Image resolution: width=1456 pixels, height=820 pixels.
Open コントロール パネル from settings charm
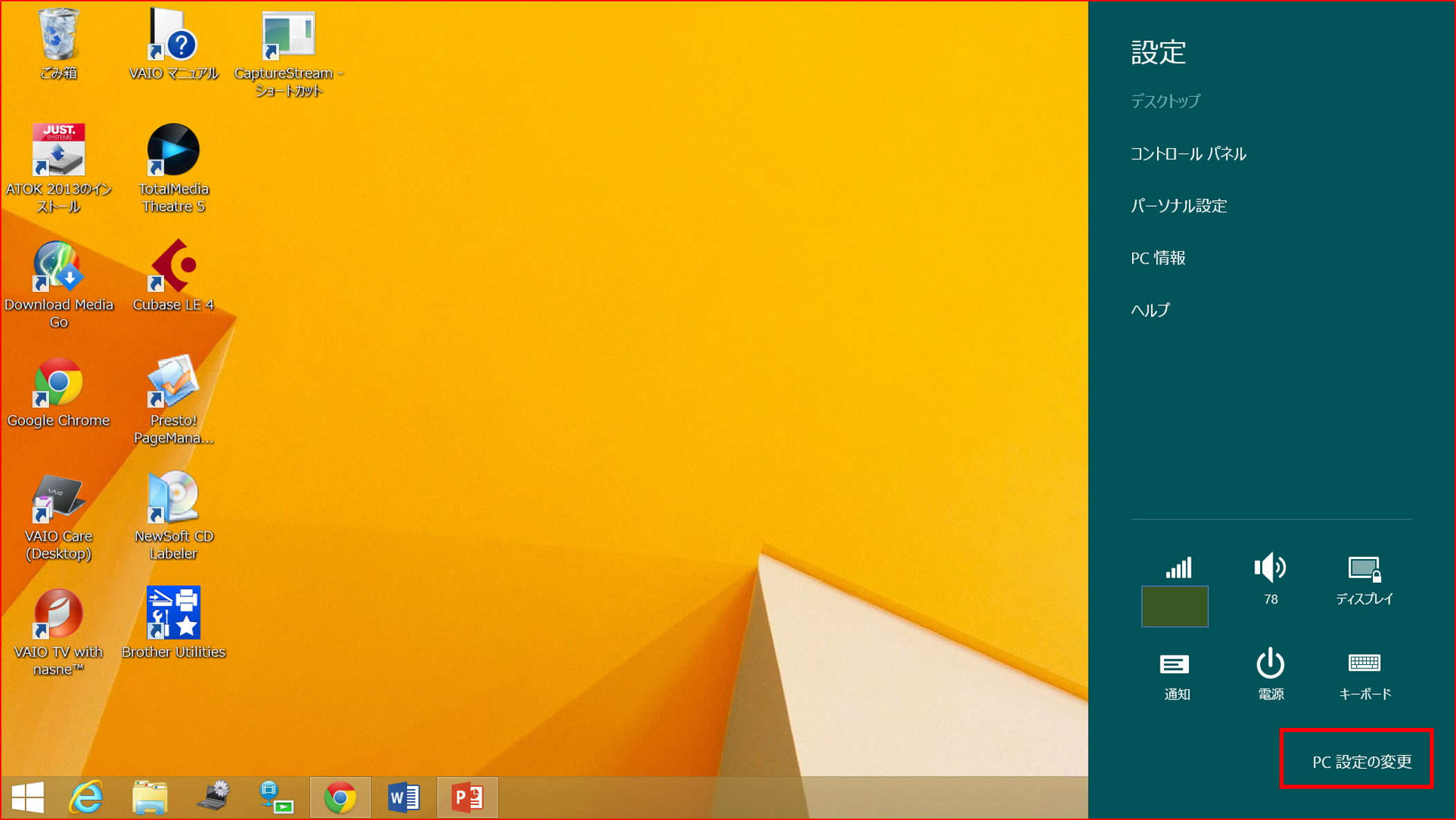pos(1188,154)
